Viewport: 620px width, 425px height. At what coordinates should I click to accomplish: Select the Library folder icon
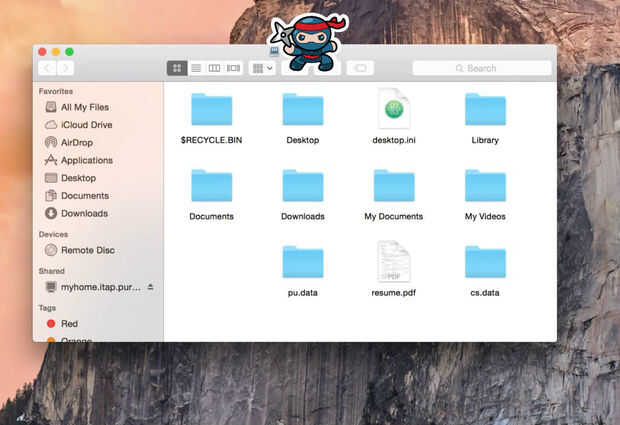(485, 110)
